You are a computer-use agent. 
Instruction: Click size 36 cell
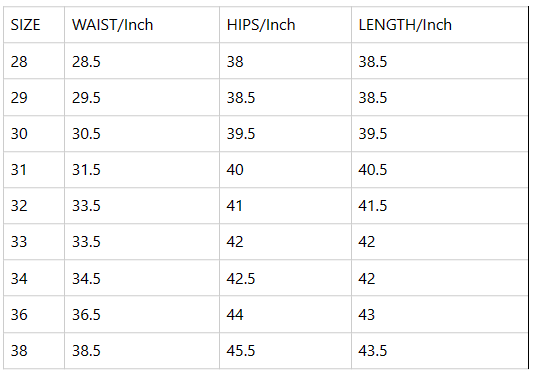19,314
